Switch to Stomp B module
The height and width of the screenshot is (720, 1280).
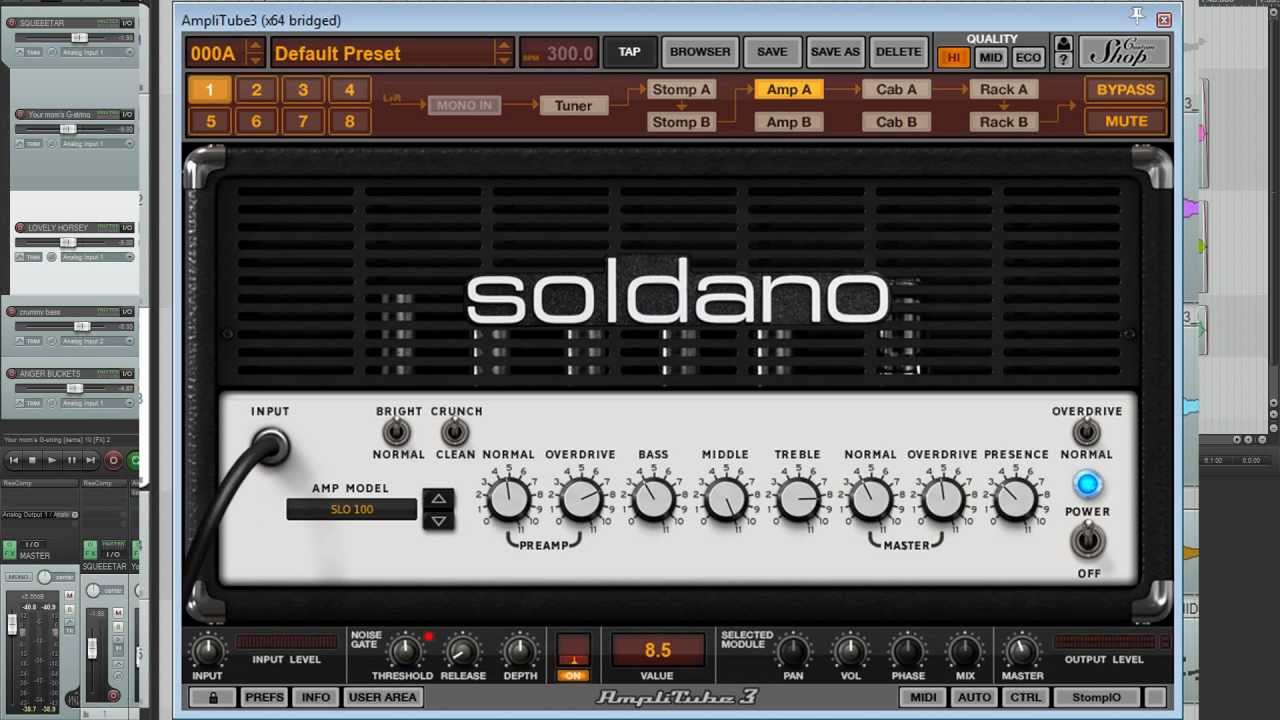[x=681, y=122]
